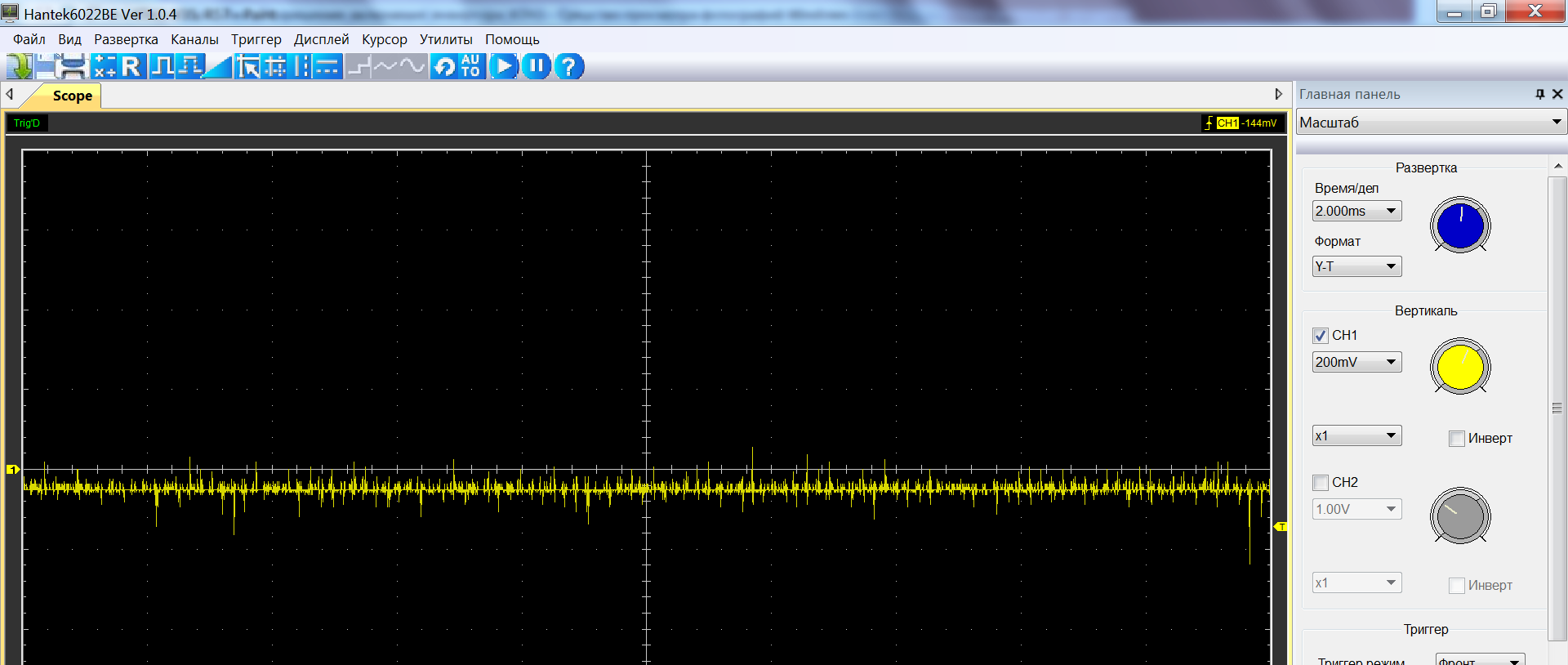
Task: Select the arrow pointer cursor tool
Action: point(247,66)
